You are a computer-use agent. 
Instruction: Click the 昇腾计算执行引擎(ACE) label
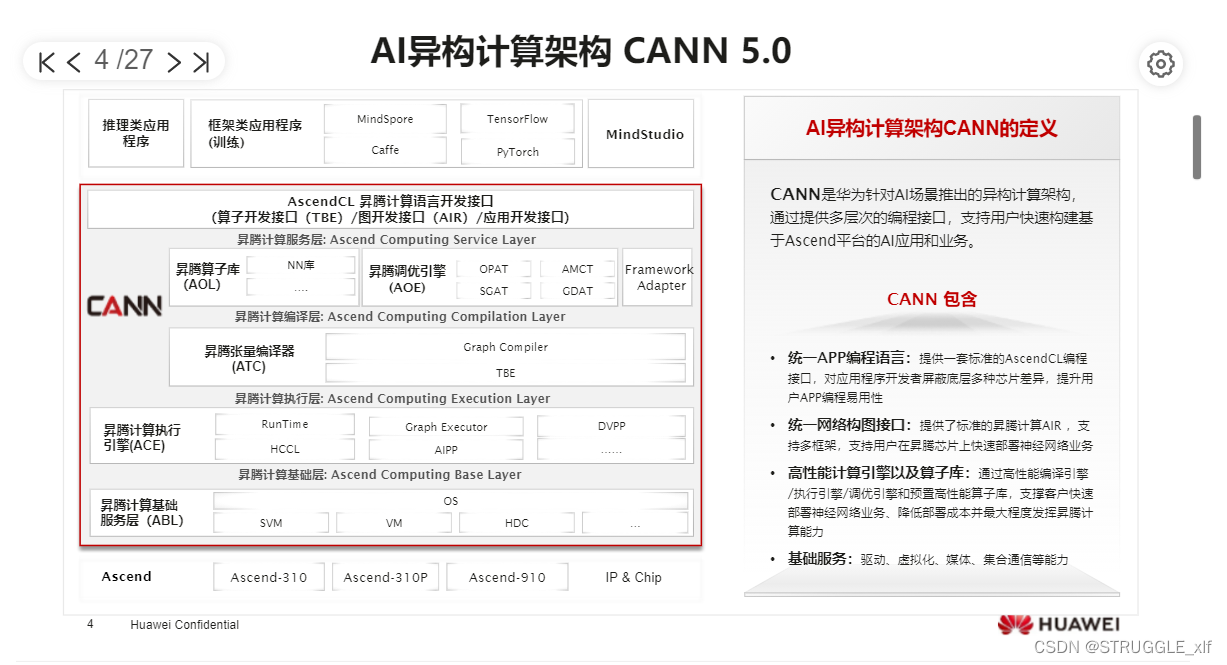142,438
